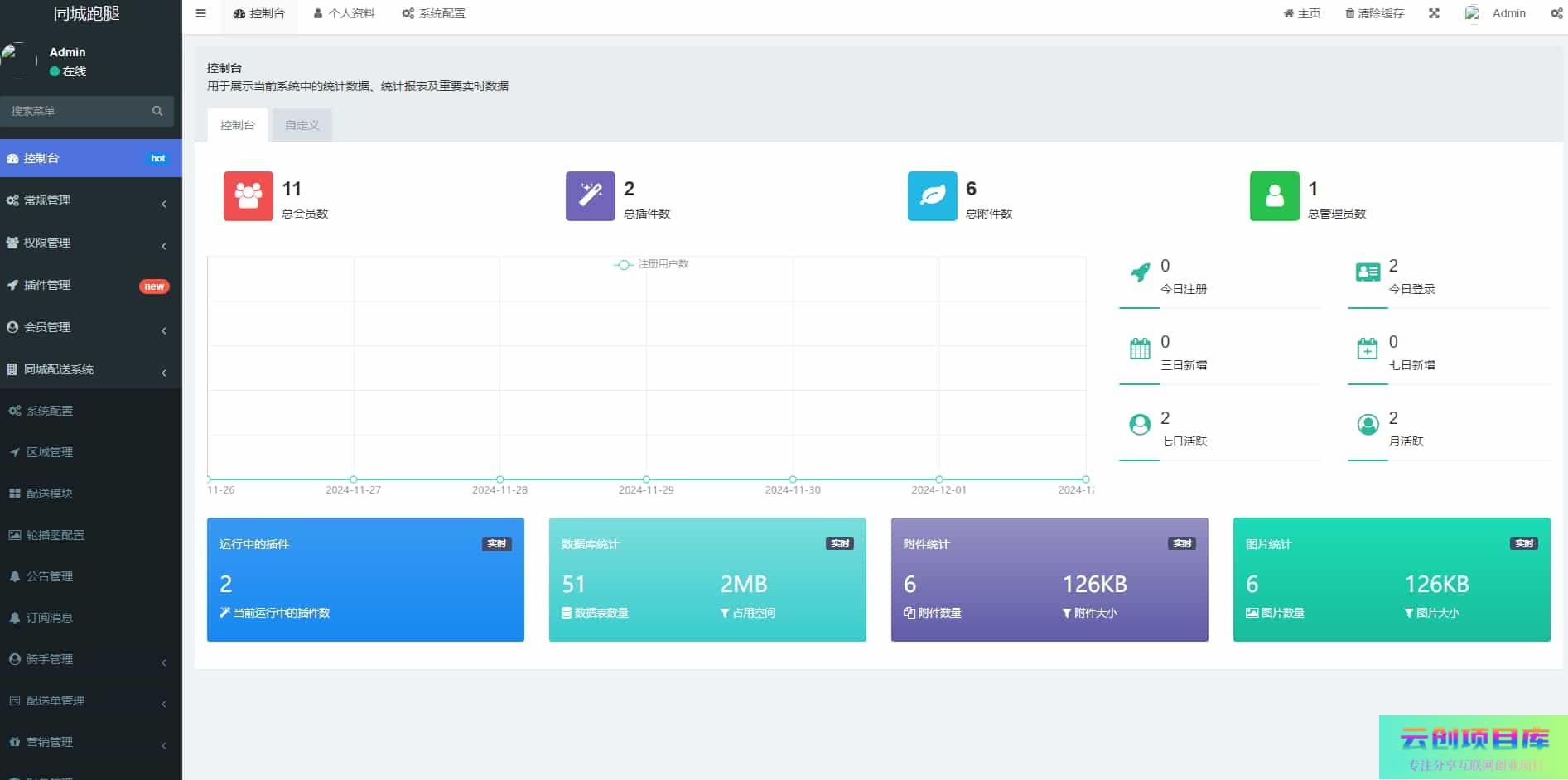Expand the 会员管理 sidebar menu
This screenshot has height=780, width=1568.
point(87,327)
